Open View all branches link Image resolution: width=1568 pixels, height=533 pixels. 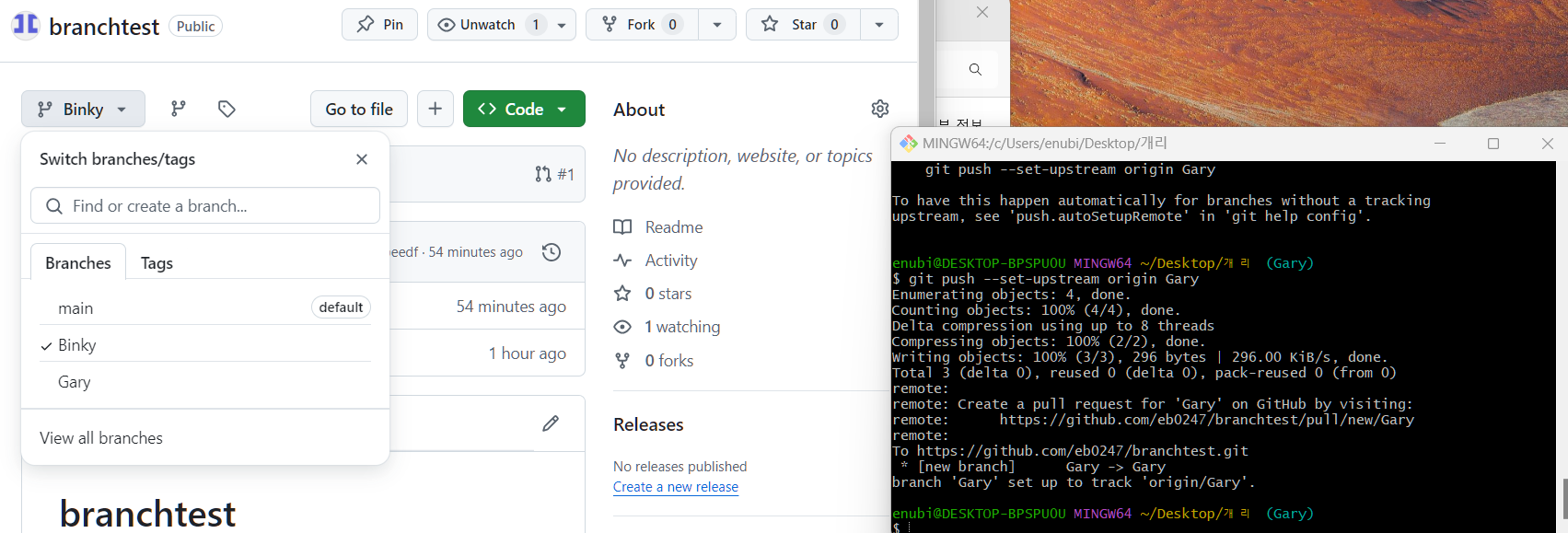101,438
